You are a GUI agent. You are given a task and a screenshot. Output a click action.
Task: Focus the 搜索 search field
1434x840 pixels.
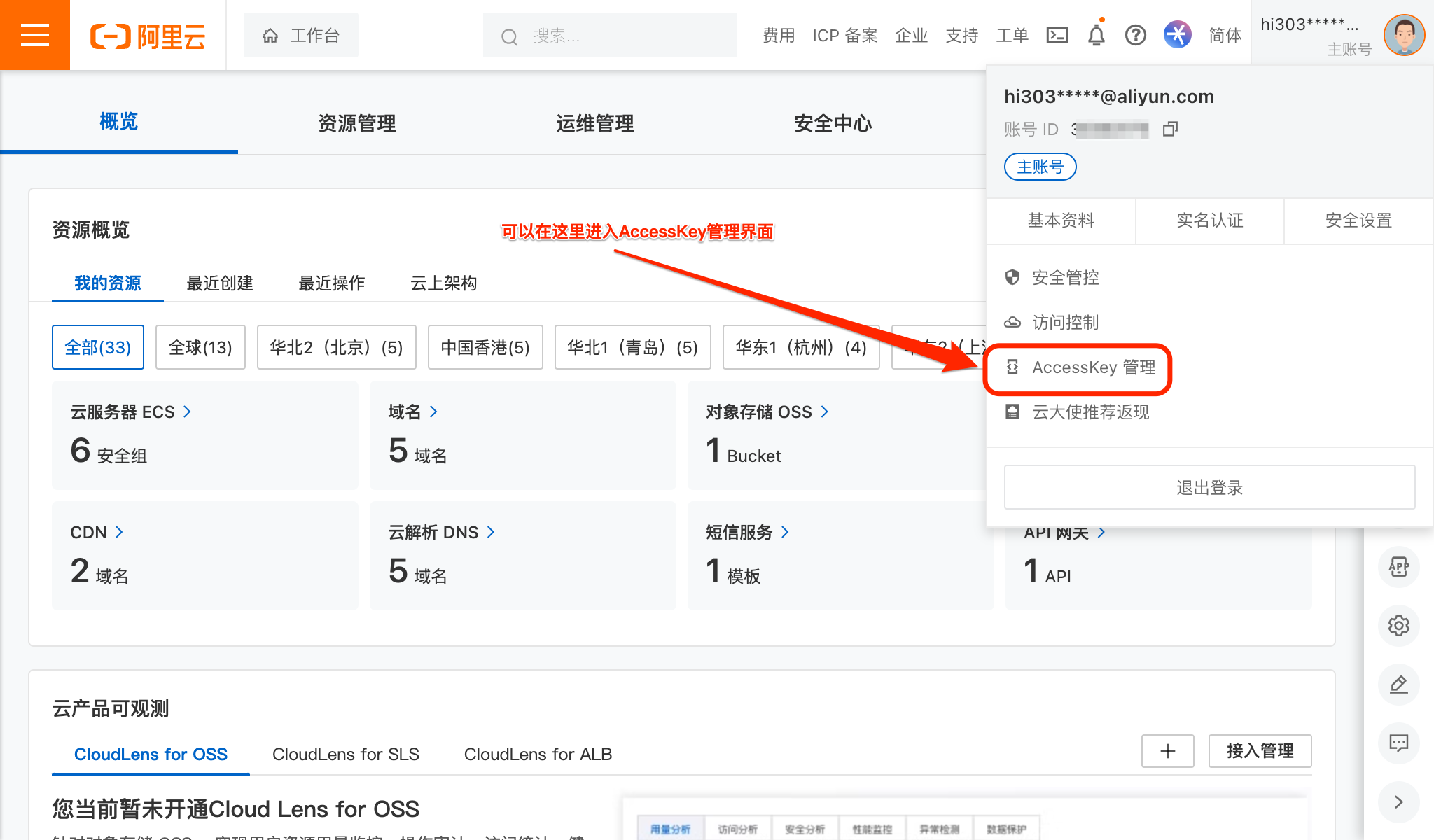point(609,35)
